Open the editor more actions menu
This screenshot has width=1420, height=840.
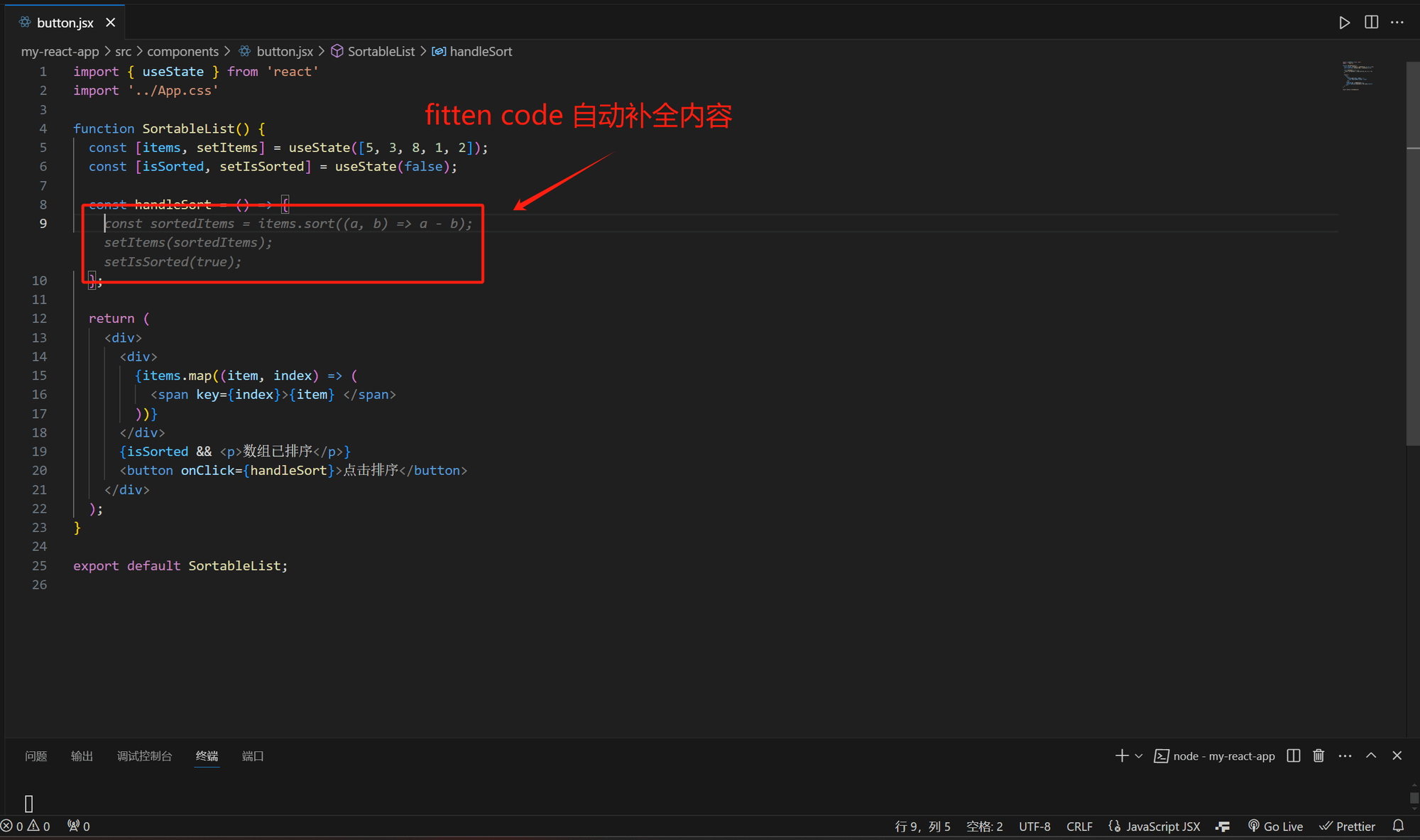pos(1397,23)
